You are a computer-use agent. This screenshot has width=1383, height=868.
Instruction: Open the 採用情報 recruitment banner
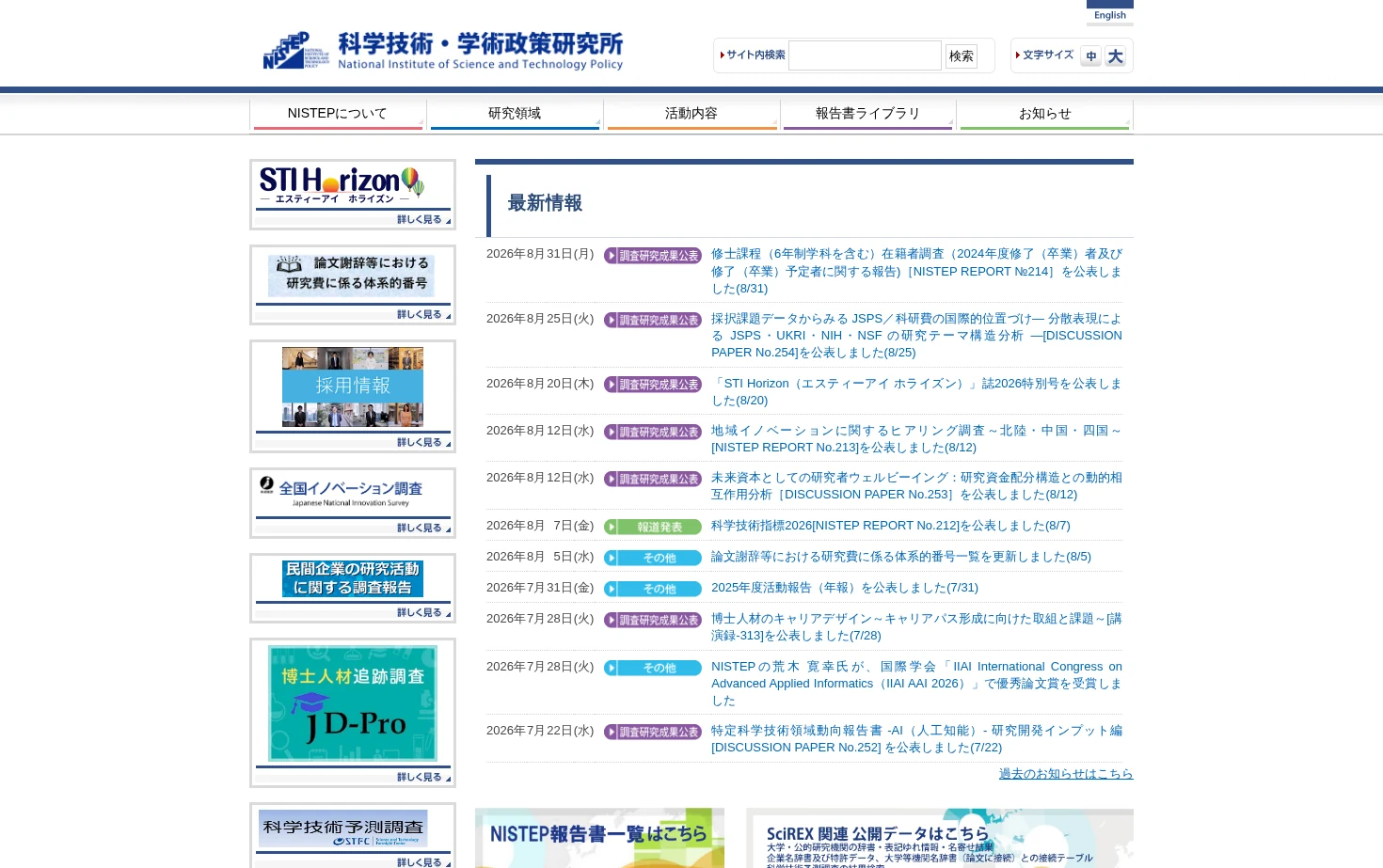(x=353, y=387)
